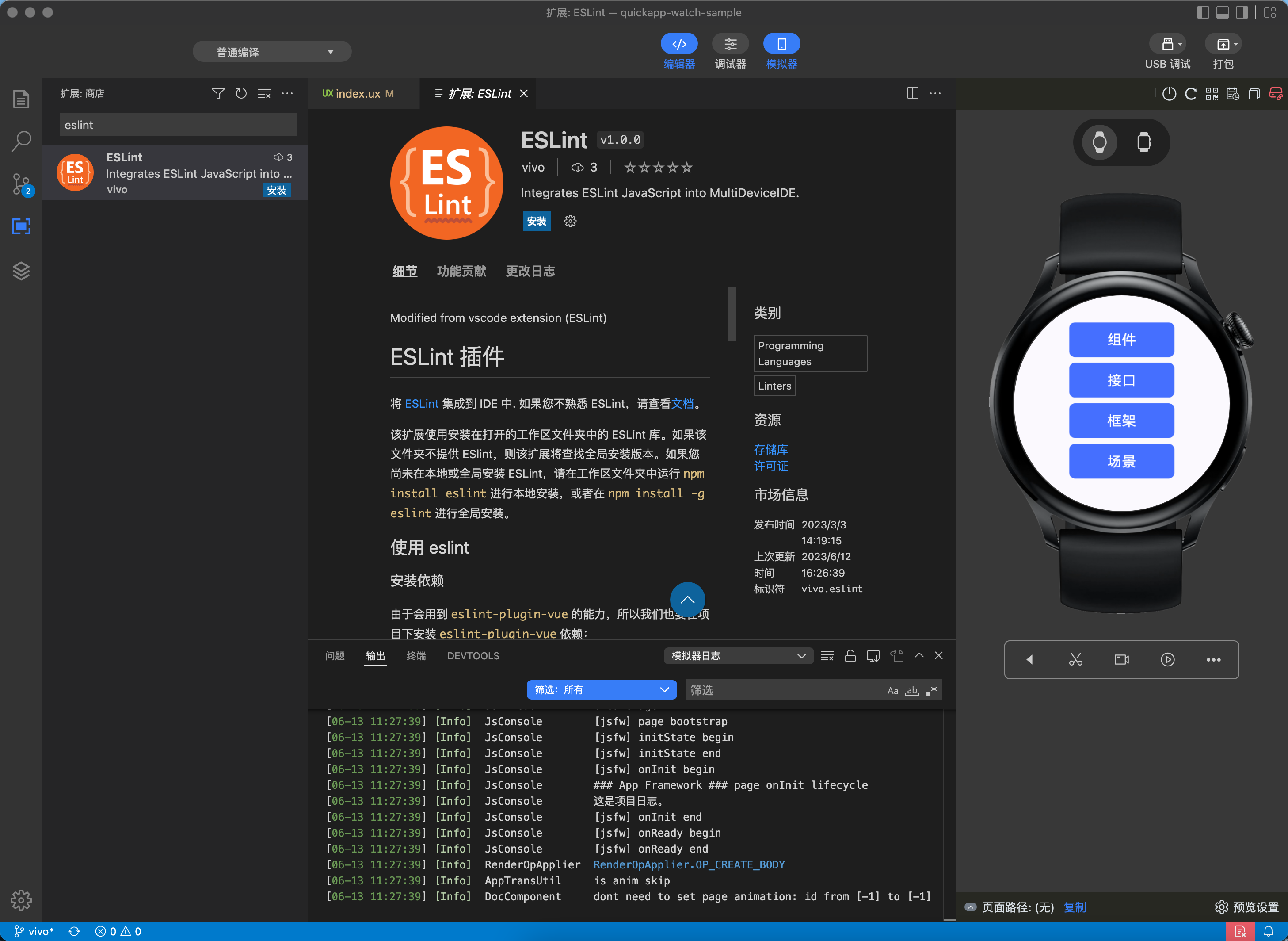Refresh the extension store list

(x=241, y=93)
